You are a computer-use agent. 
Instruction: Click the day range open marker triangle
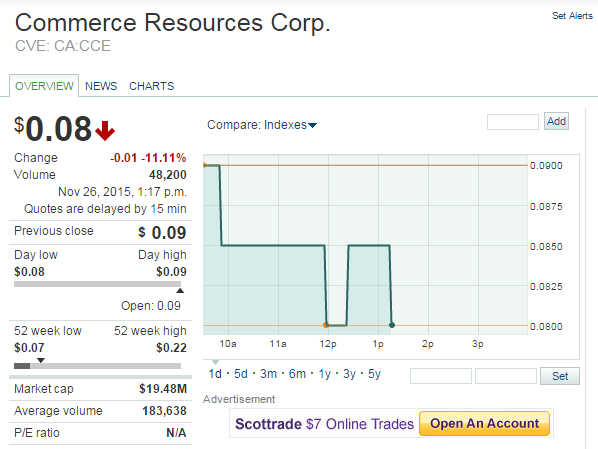pyautogui.click(x=180, y=291)
